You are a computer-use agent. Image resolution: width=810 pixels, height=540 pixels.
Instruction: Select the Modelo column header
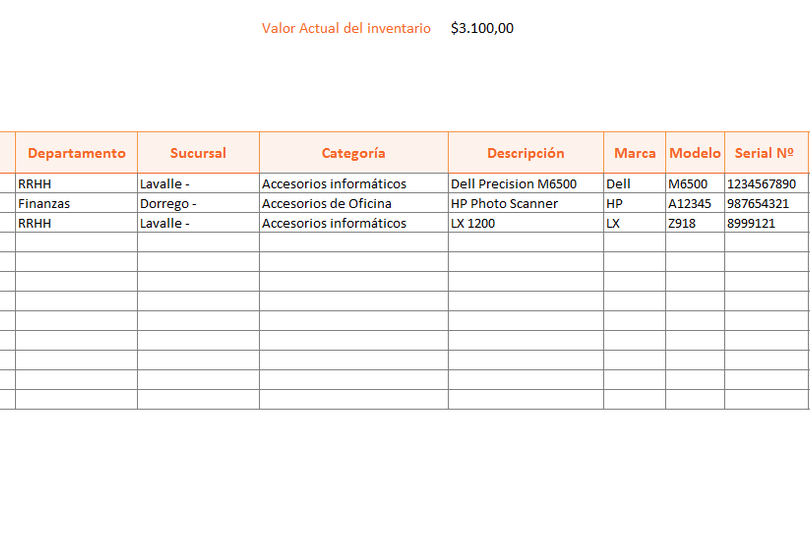(695, 153)
